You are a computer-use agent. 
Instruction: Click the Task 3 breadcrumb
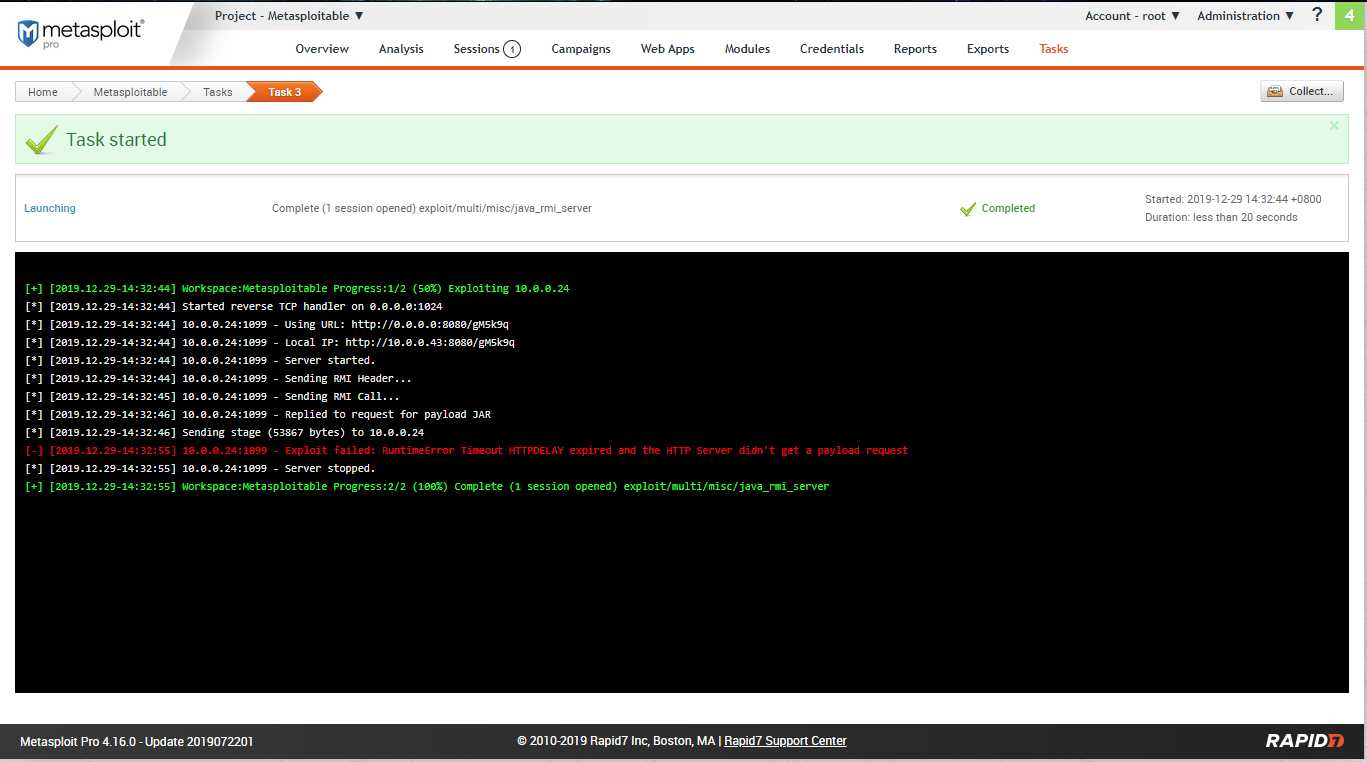coord(284,92)
